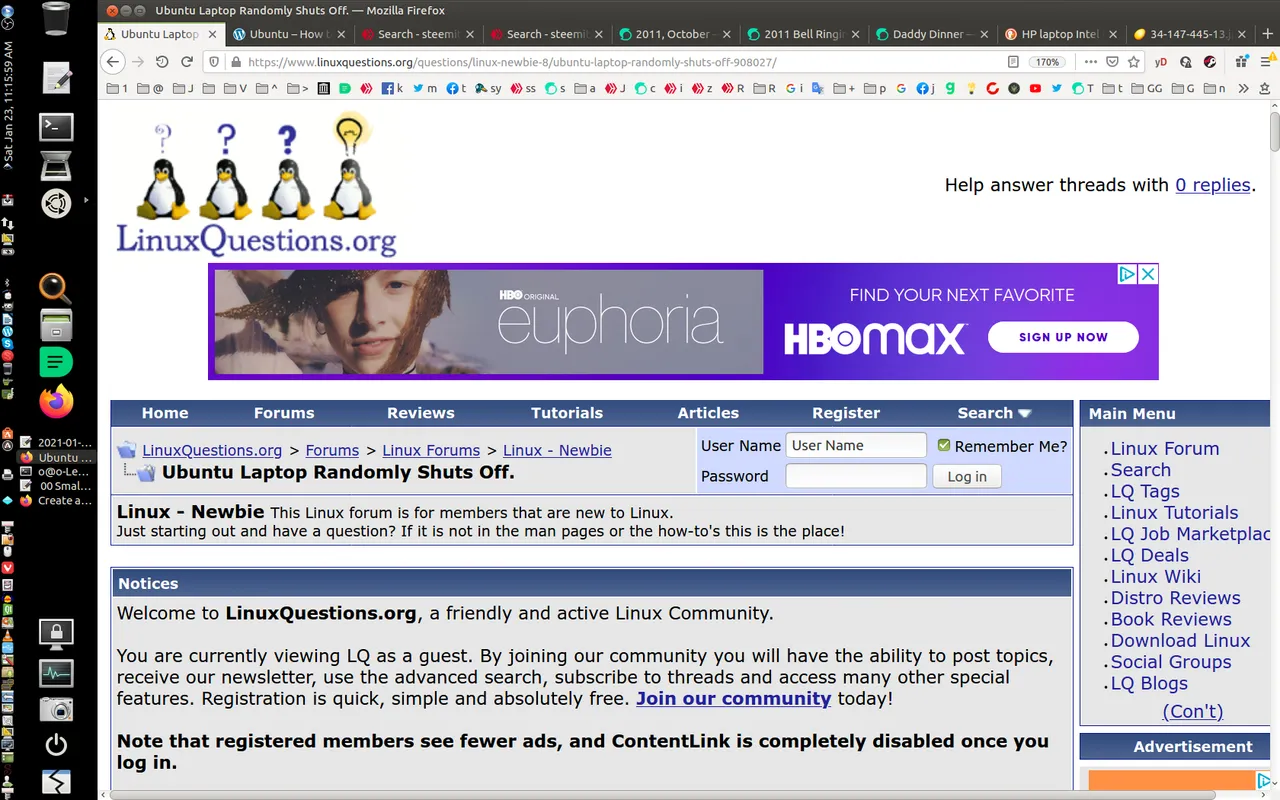Click the HBO Max SIGN UP NOW button

pos(1063,337)
